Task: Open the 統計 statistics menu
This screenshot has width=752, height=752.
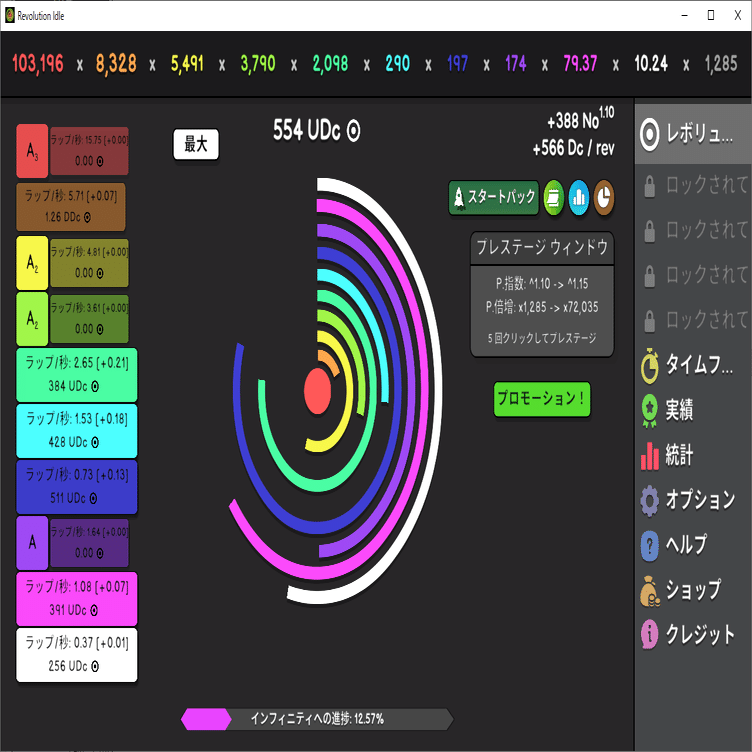Action: point(693,456)
